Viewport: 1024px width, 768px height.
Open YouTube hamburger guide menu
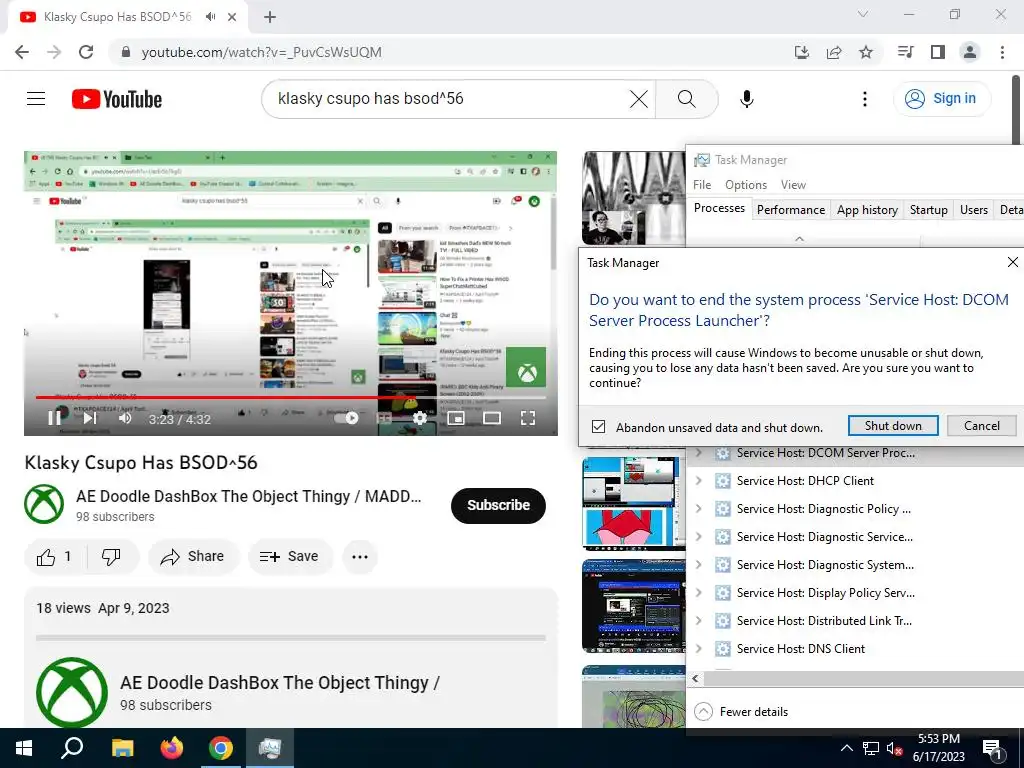point(36,99)
